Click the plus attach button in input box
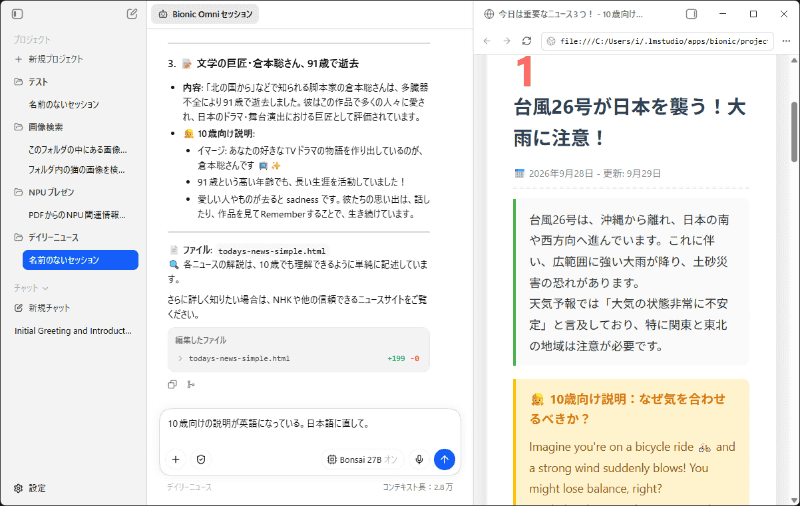The width and height of the screenshot is (800, 506). (x=176, y=460)
